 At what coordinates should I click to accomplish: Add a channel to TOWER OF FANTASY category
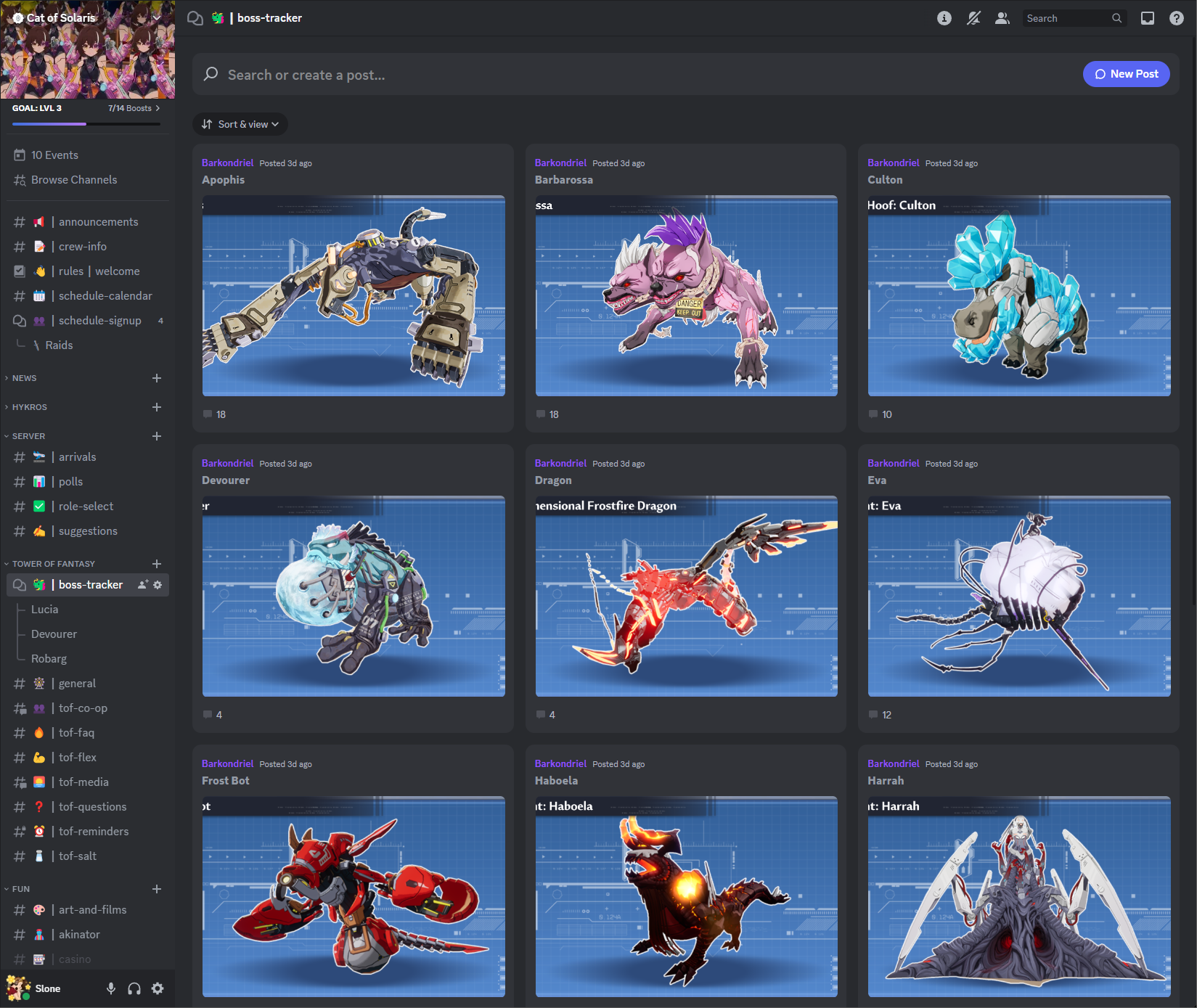click(x=157, y=564)
